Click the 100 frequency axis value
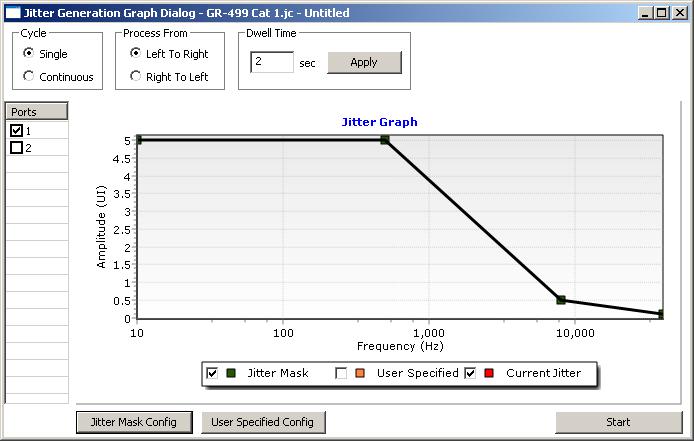The width and height of the screenshot is (694, 441). (x=283, y=333)
